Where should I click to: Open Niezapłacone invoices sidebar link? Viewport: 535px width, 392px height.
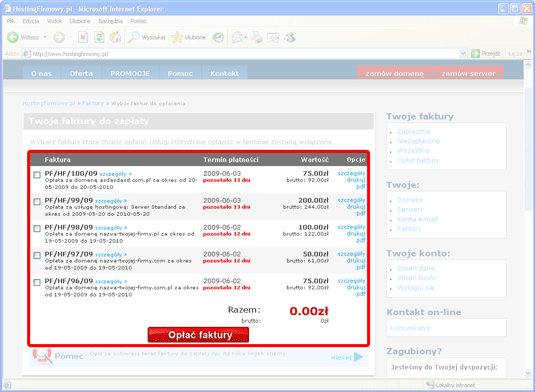pyautogui.click(x=418, y=141)
